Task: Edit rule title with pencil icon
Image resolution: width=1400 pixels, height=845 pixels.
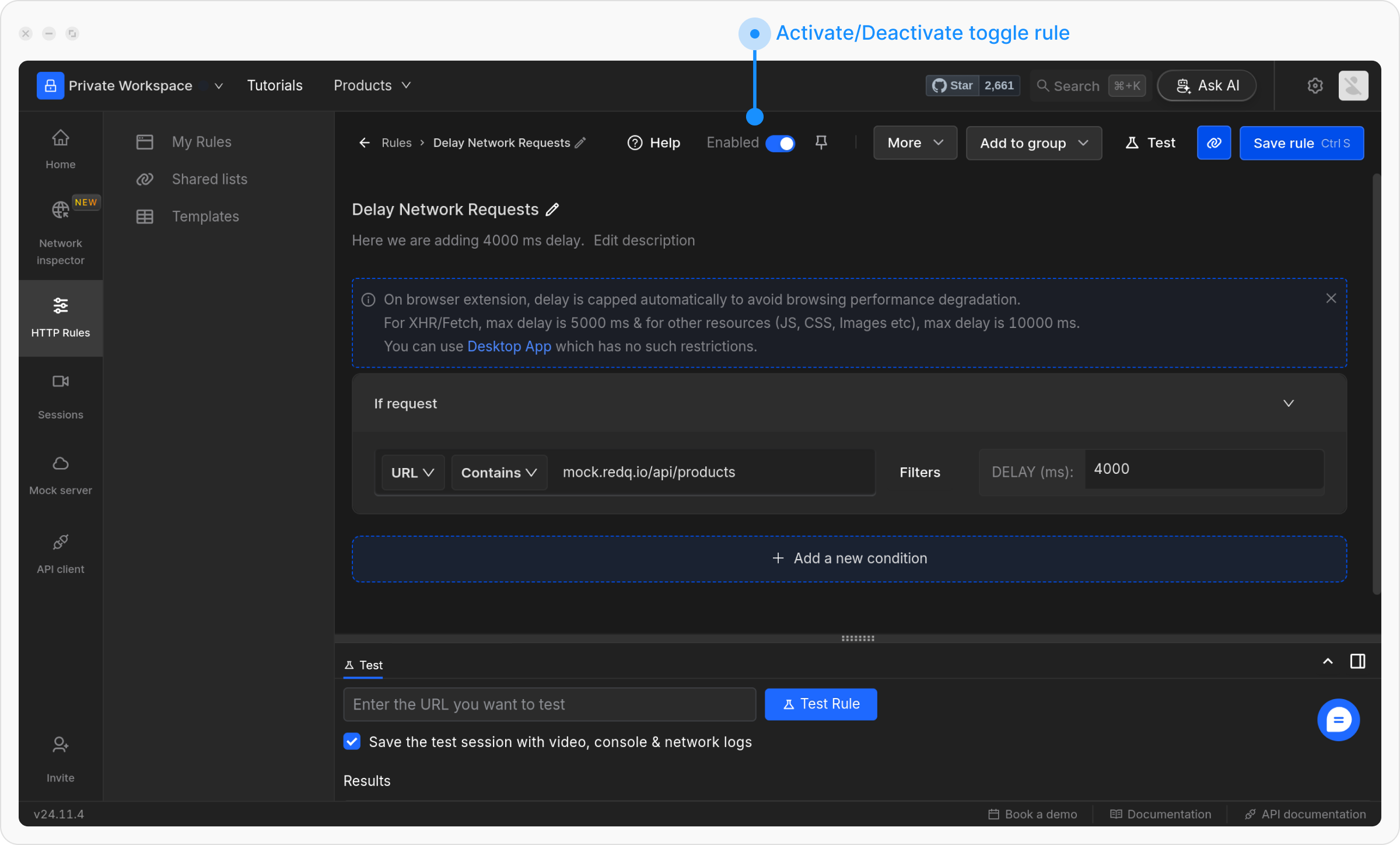Action: [552, 209]
